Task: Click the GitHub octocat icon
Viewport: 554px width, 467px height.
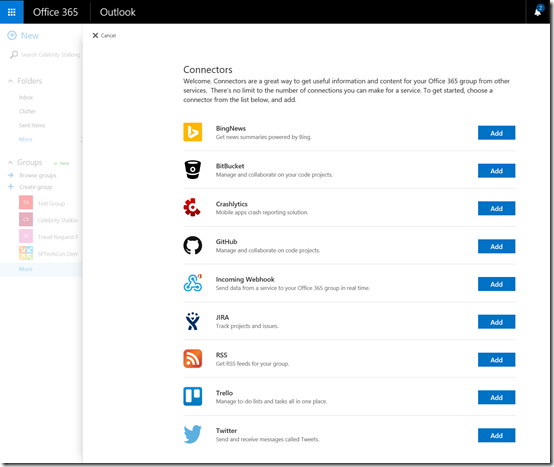Action: 193,245
